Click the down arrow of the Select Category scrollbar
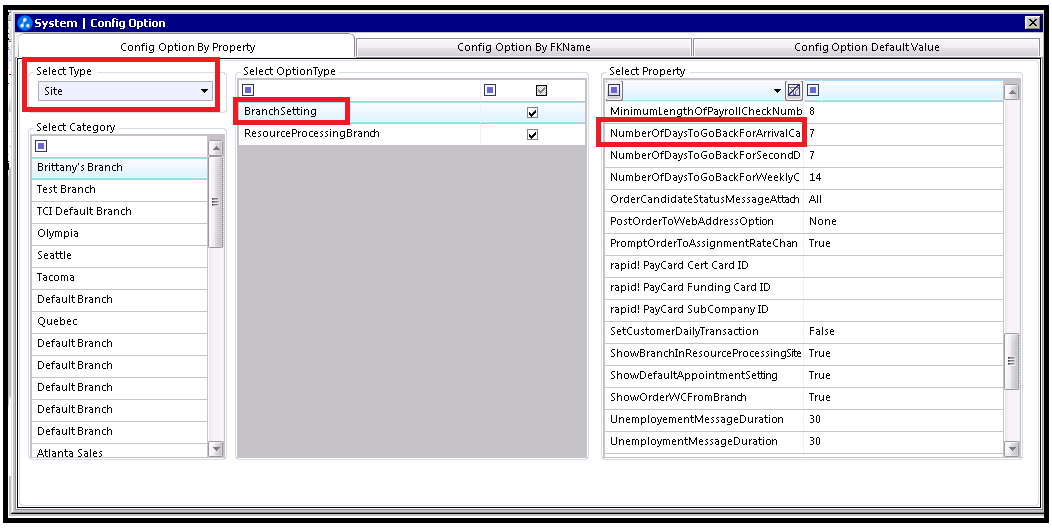The height and width of the screenshot is (529, 1052). pos(216,448)
